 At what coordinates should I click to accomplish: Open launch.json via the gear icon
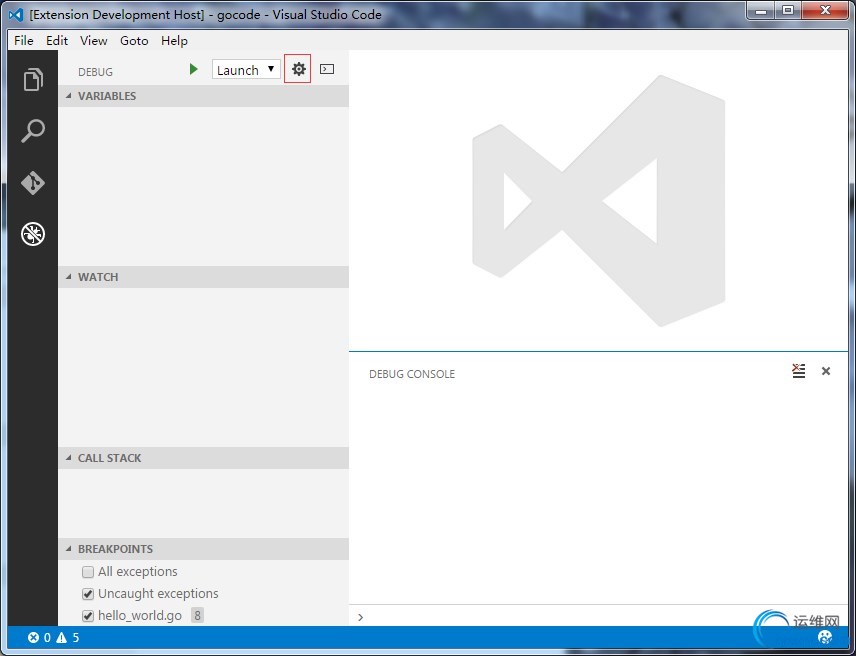(x=298, y=69)
